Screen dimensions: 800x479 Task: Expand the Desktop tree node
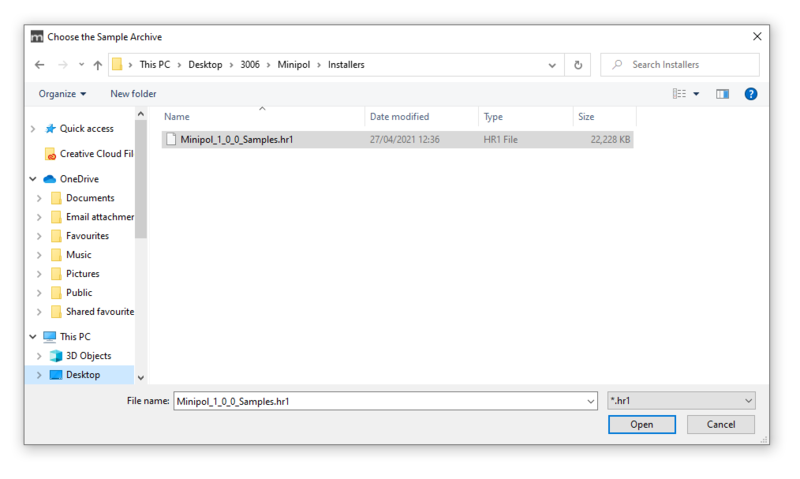click(39, 375)
